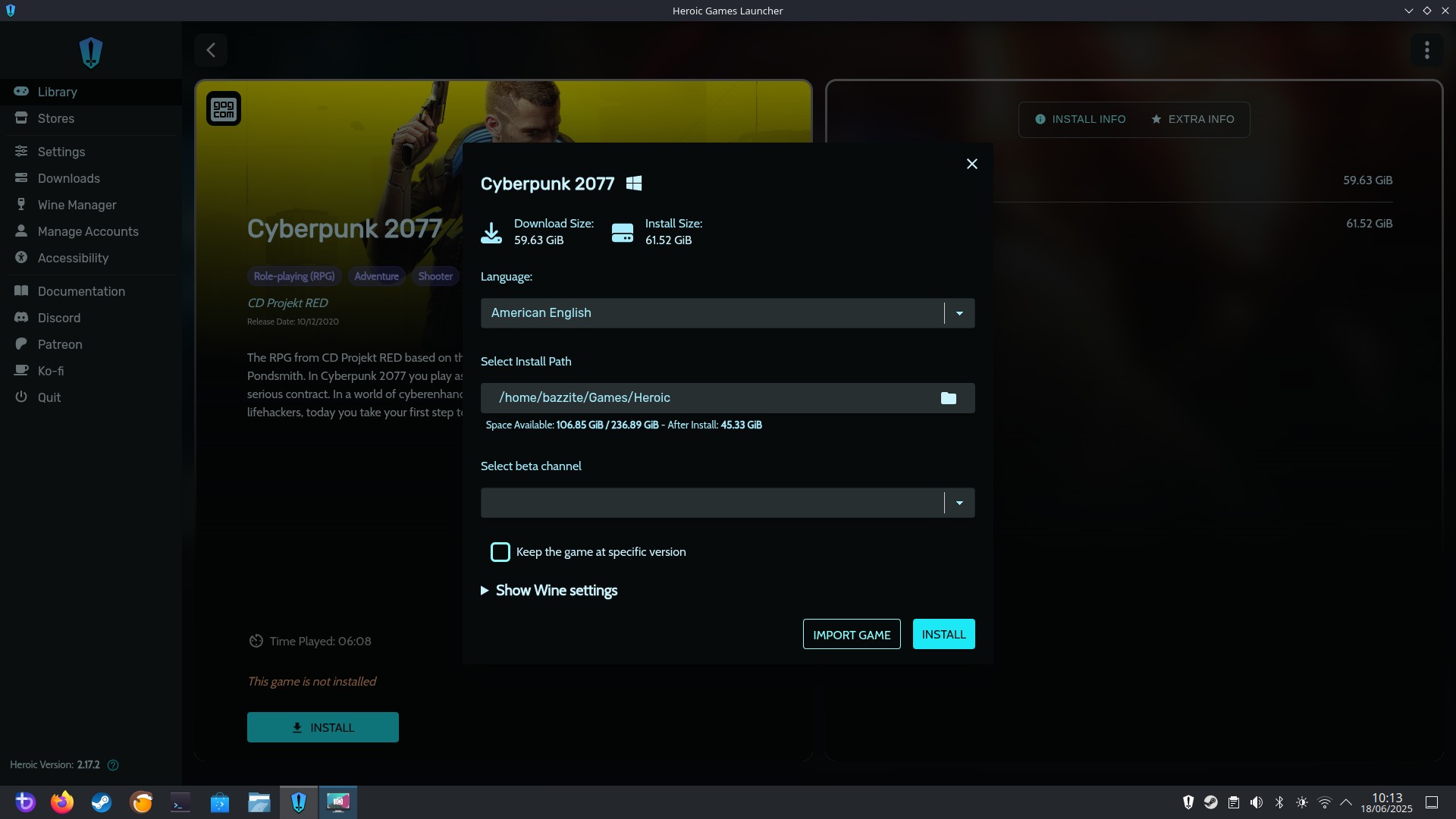This screenshot has width=1456, height=819.
Task: Open Wine Manager
Action: 91,205
